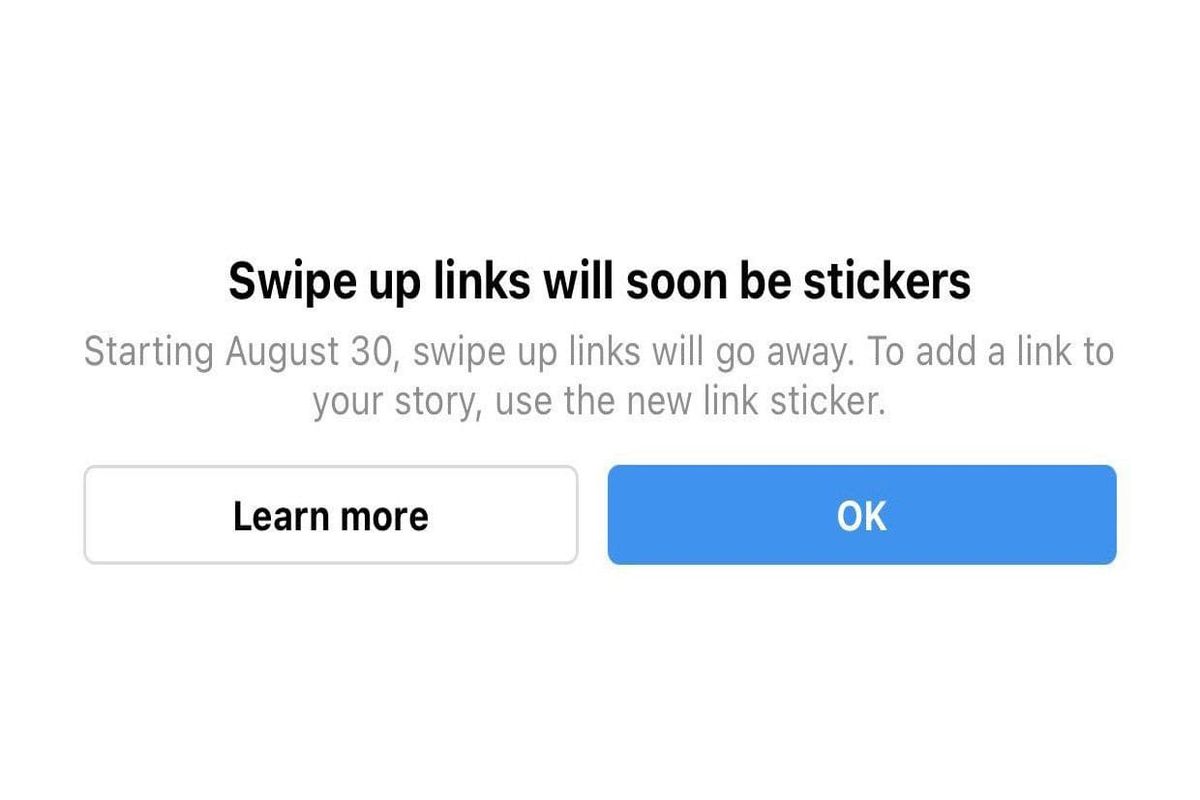Close the announcement using the blue button

click(x=861, y=514)
